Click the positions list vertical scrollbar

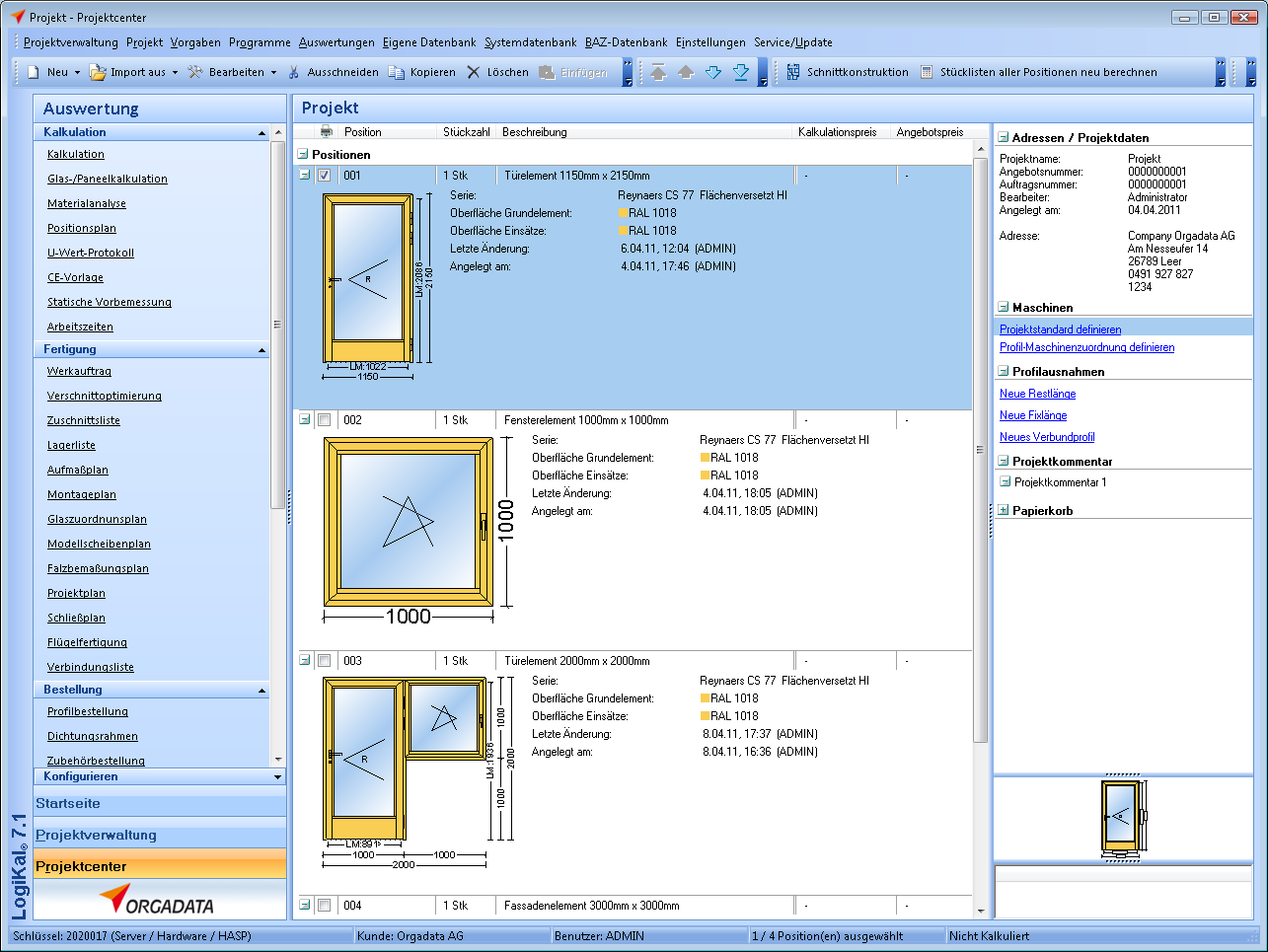click(x=980, y=450)
